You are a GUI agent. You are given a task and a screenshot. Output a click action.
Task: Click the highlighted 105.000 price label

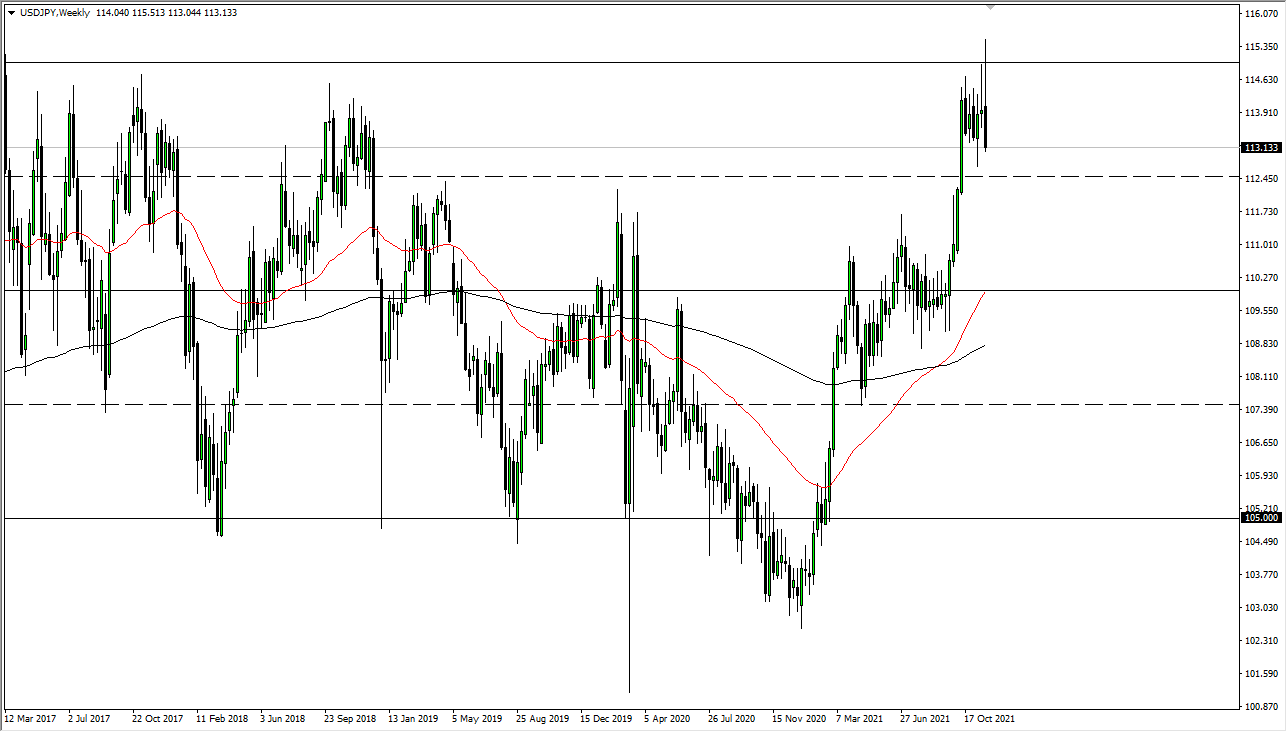tap(1259, 517)
